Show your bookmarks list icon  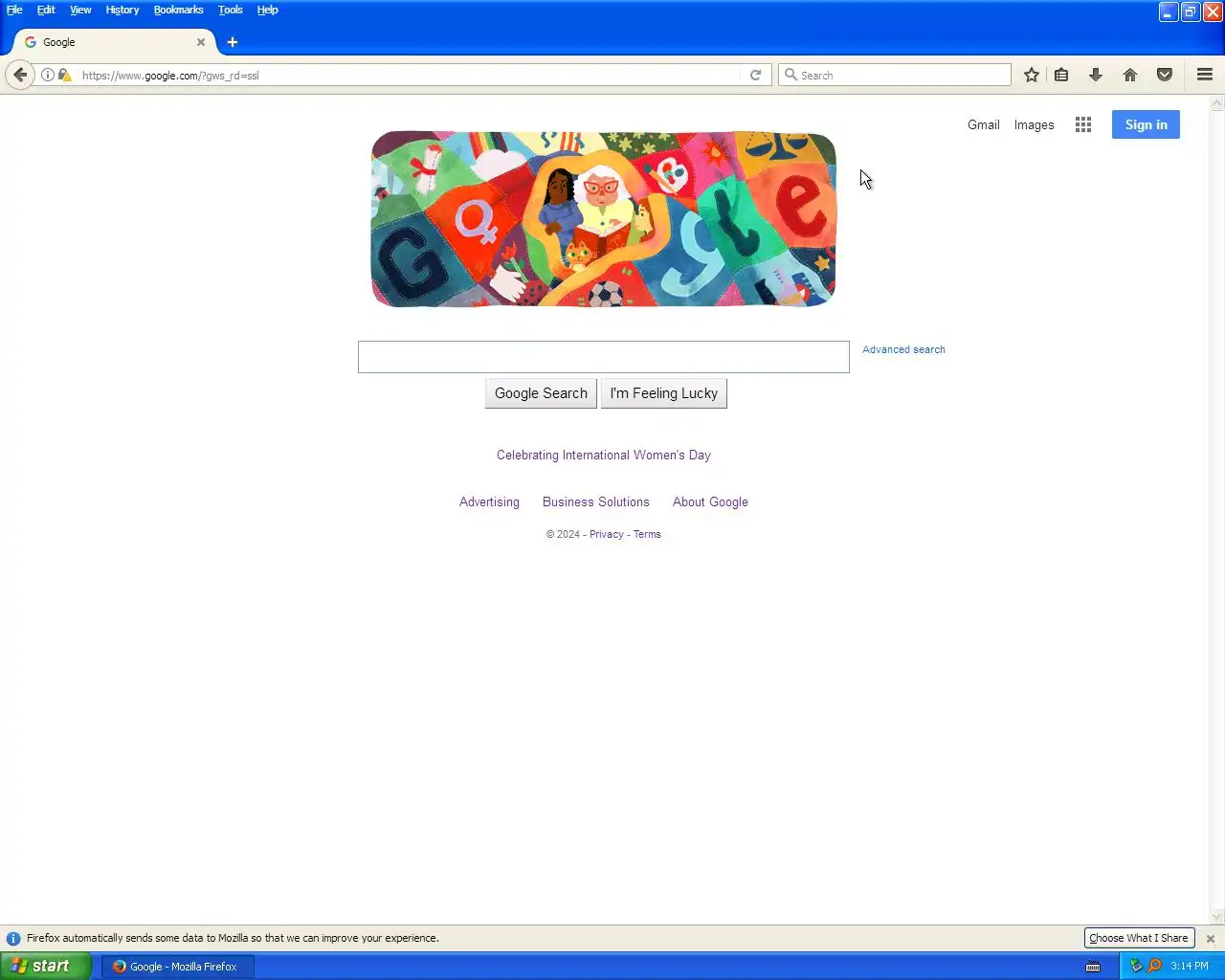[x=1061, y=75]
